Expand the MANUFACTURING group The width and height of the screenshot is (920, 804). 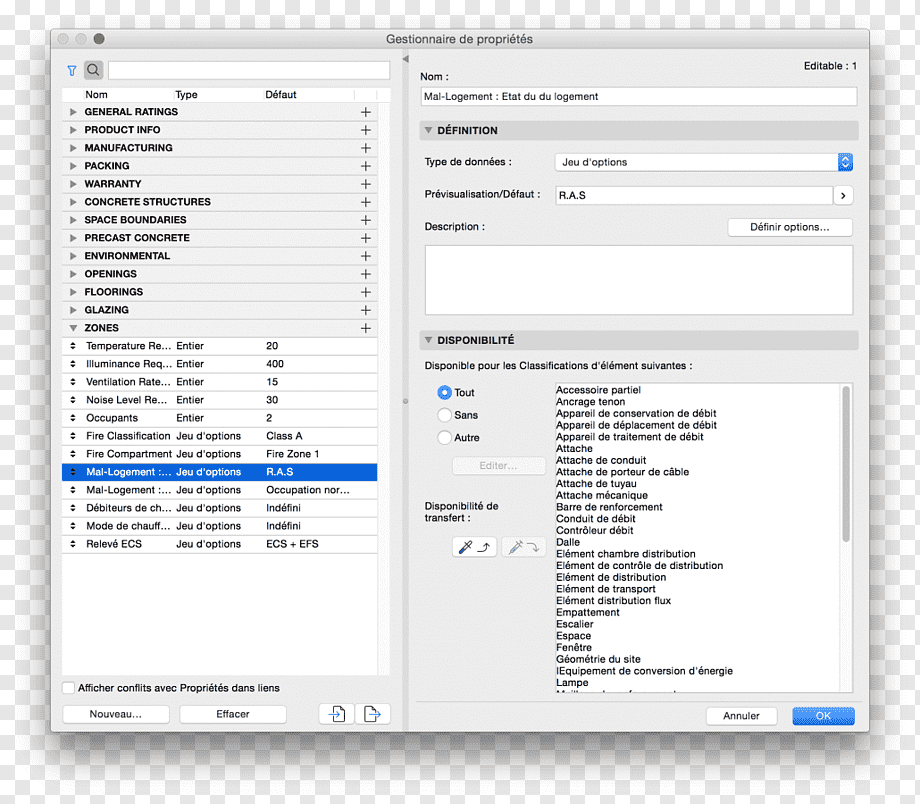(x=73, y=148)
